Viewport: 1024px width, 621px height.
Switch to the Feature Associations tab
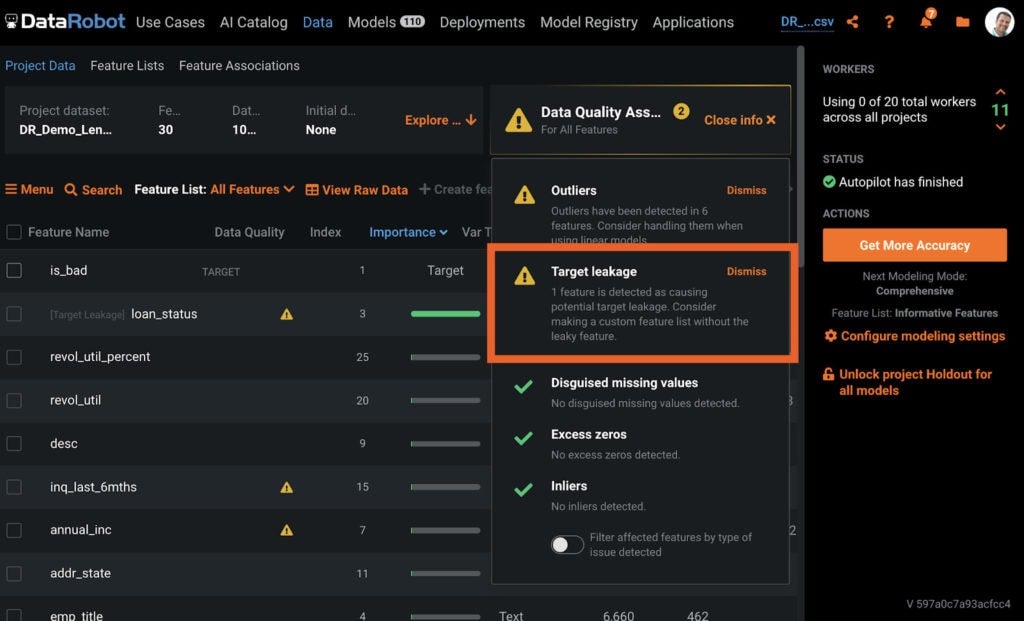239,66
